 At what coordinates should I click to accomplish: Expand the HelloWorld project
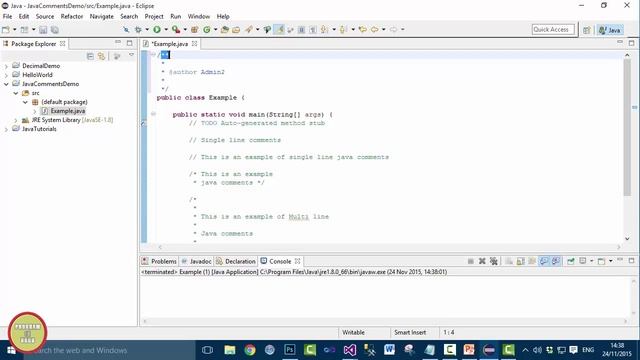point(6,75)
